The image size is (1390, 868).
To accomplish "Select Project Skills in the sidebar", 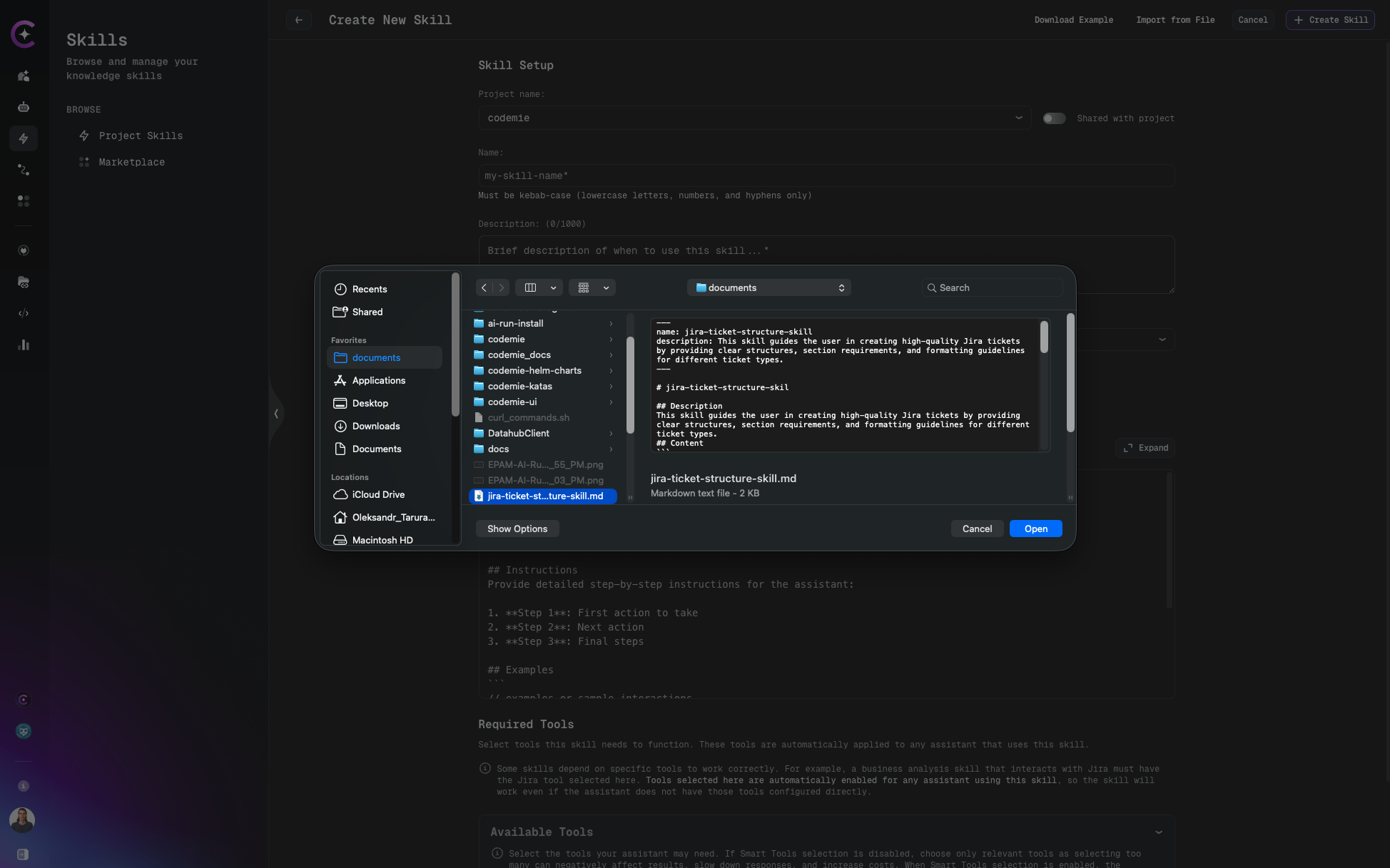I will (141, 136).
